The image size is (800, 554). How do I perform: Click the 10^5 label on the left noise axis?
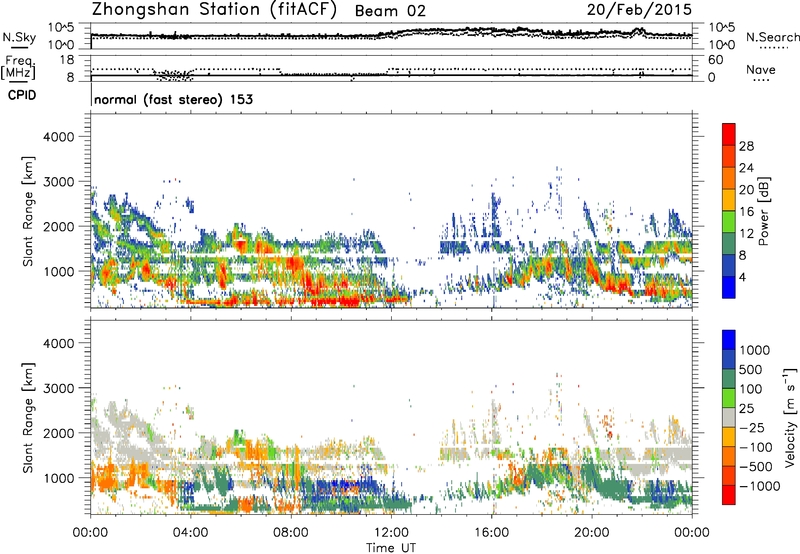(x=61, y=27)
